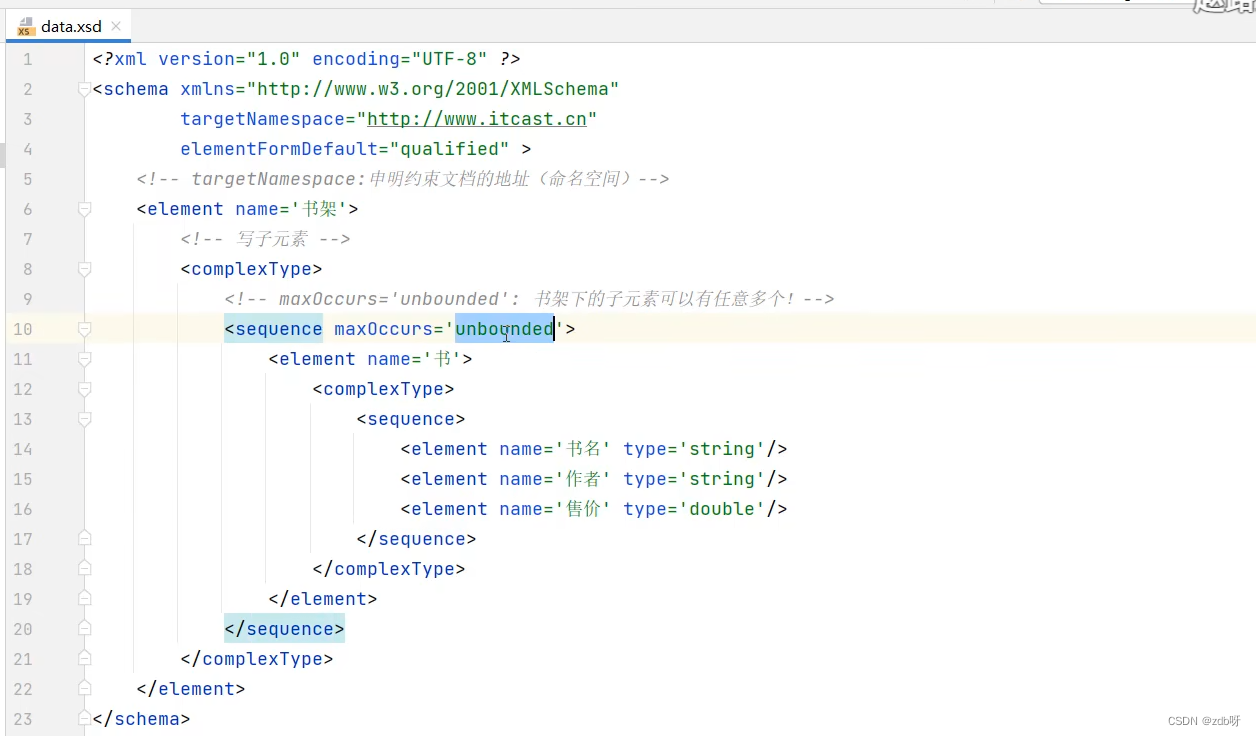
Task: Collapse the inner sequence fold on line 13
Action: tap(84, 419)
